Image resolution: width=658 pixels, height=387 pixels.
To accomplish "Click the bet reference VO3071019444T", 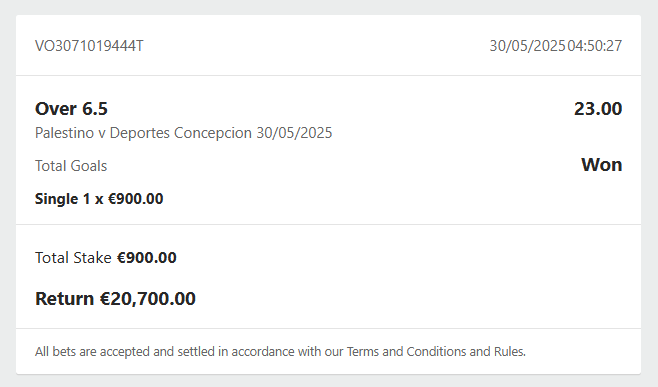I will [x=89, y=46].
